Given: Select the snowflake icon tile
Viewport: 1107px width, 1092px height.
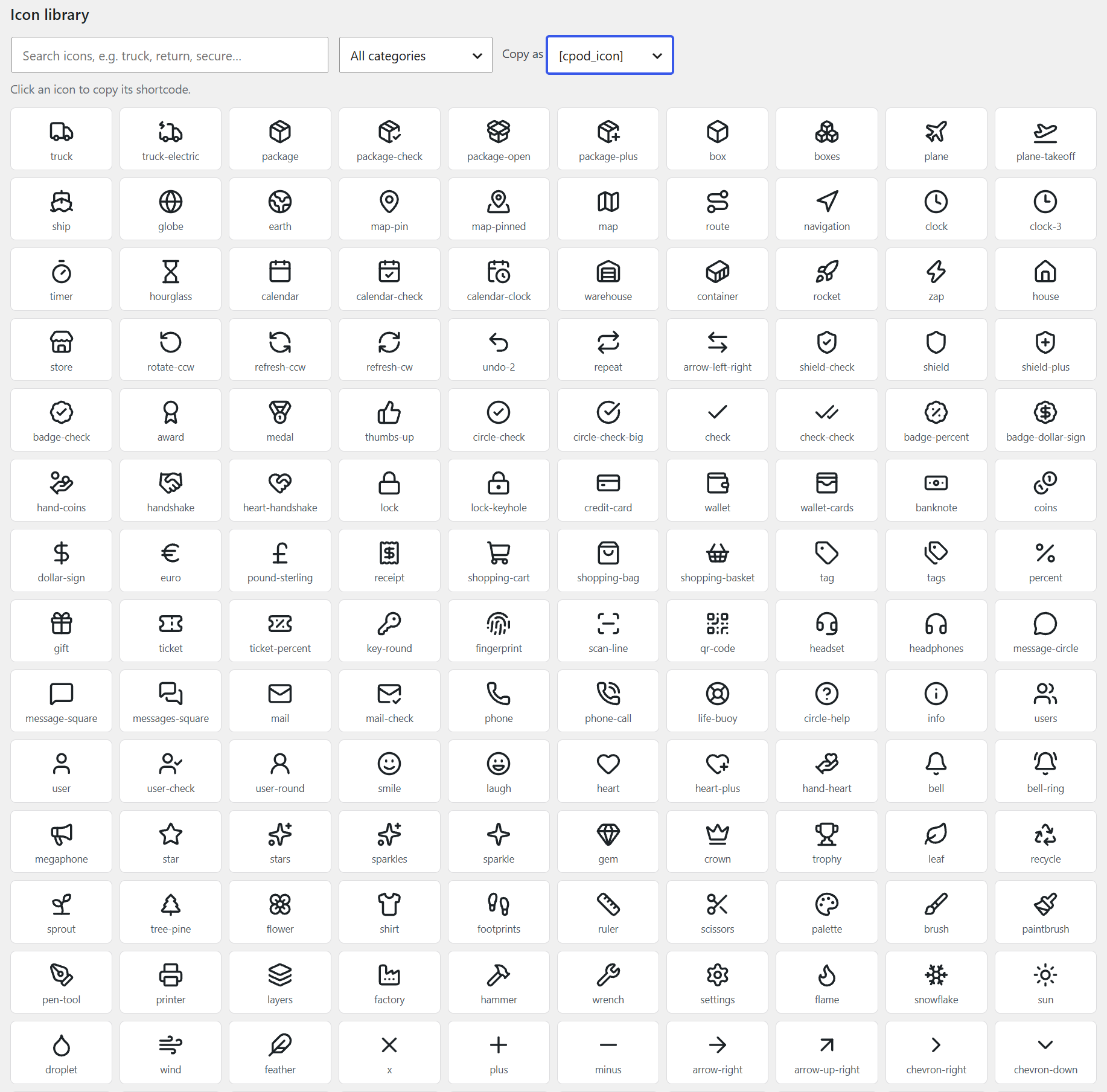Looking at the screenshot, I should (x=936, y=982).
